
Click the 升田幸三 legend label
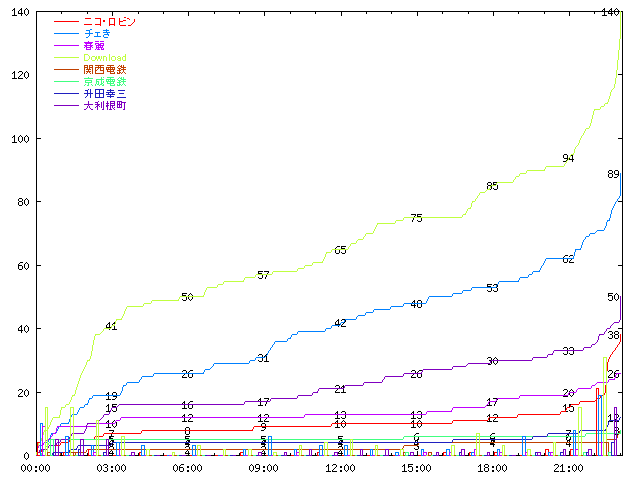105,93
